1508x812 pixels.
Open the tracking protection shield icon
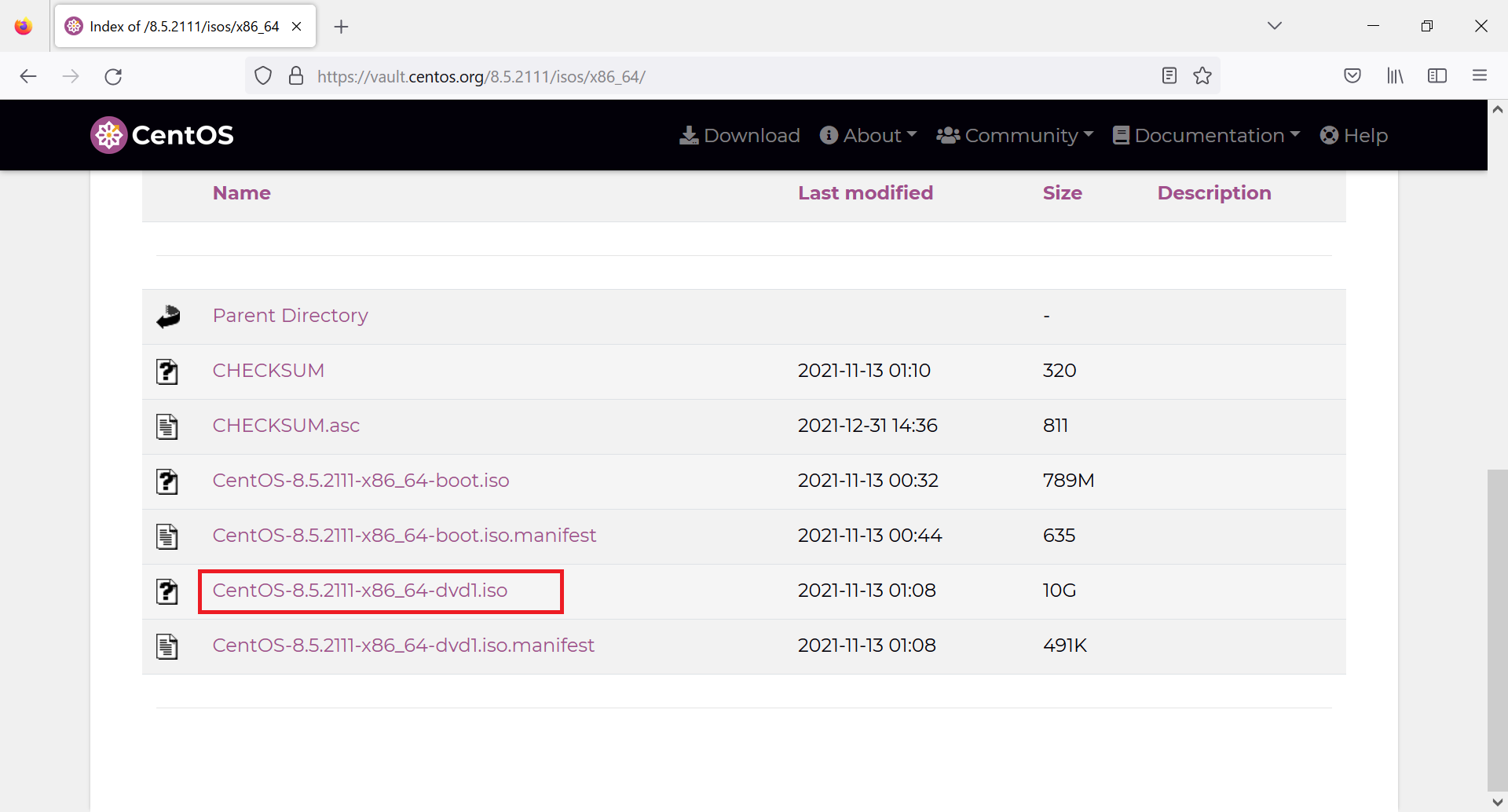[x=263, y=76]
